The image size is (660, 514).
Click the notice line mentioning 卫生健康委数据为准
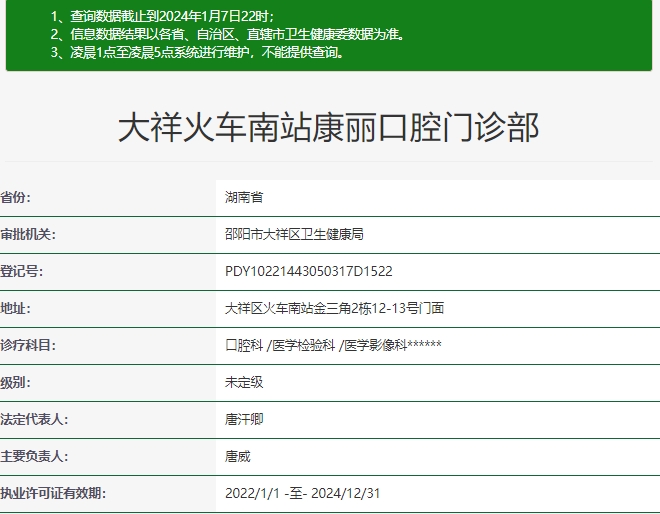228,34
